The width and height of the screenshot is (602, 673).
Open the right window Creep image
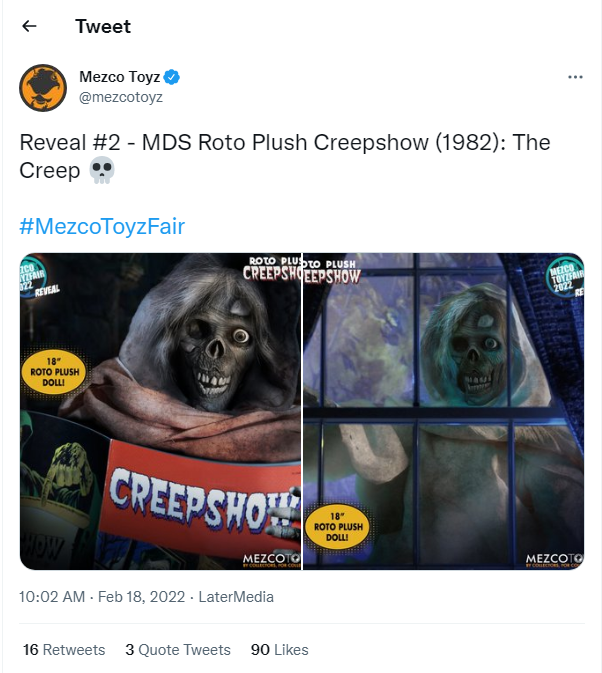444,411
